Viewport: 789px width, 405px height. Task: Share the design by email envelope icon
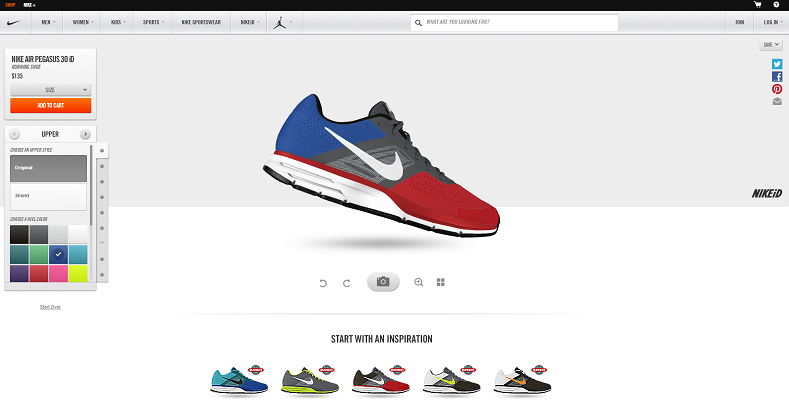(777, 102)
